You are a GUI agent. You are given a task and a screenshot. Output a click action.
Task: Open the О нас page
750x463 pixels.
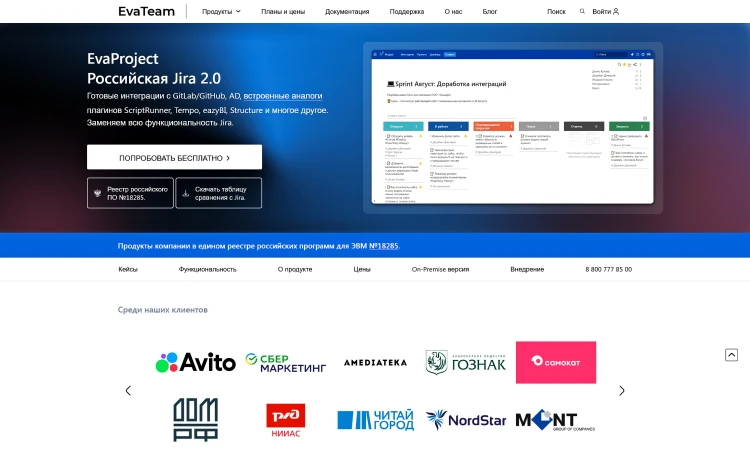[x=453, y=11]
